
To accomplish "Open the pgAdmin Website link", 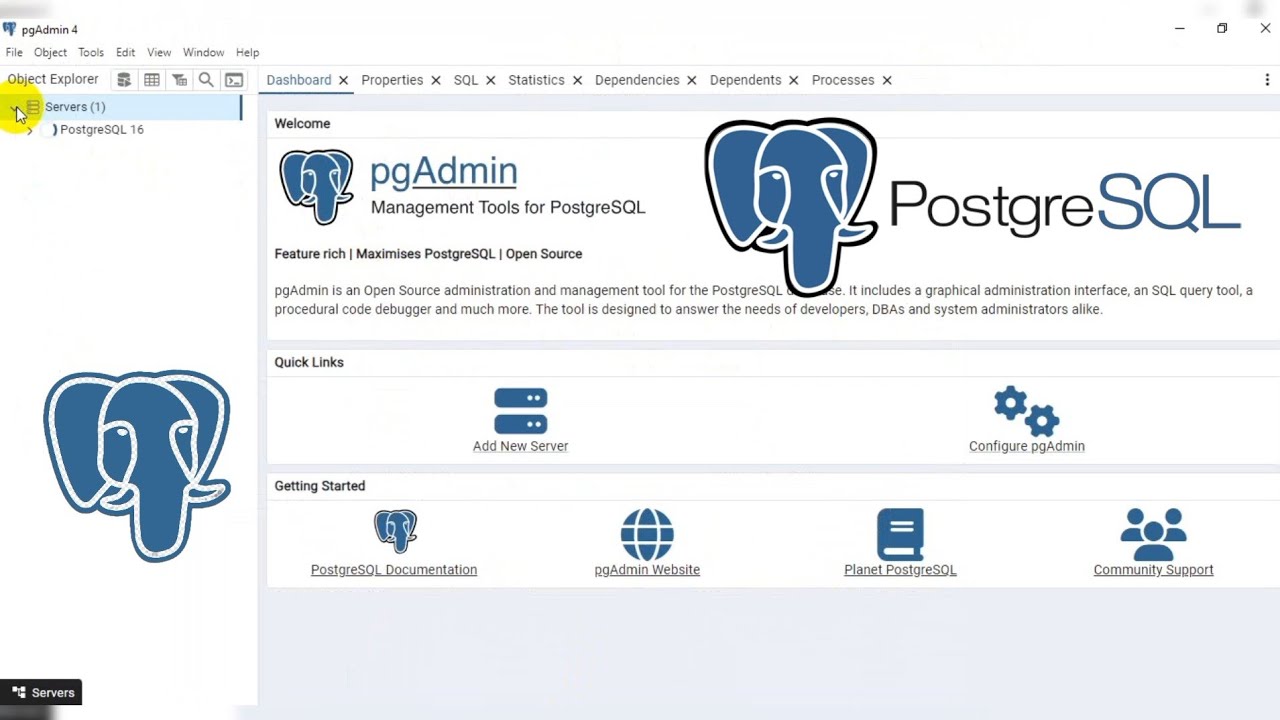I will 647,570.
